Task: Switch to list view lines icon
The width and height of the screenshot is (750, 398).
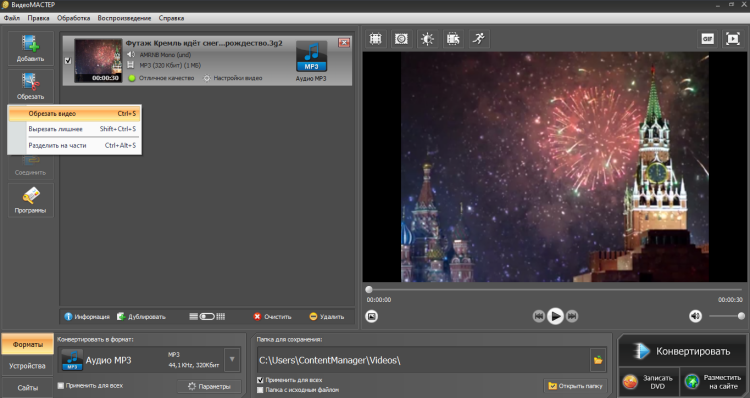Action: [x=193, y=317]
